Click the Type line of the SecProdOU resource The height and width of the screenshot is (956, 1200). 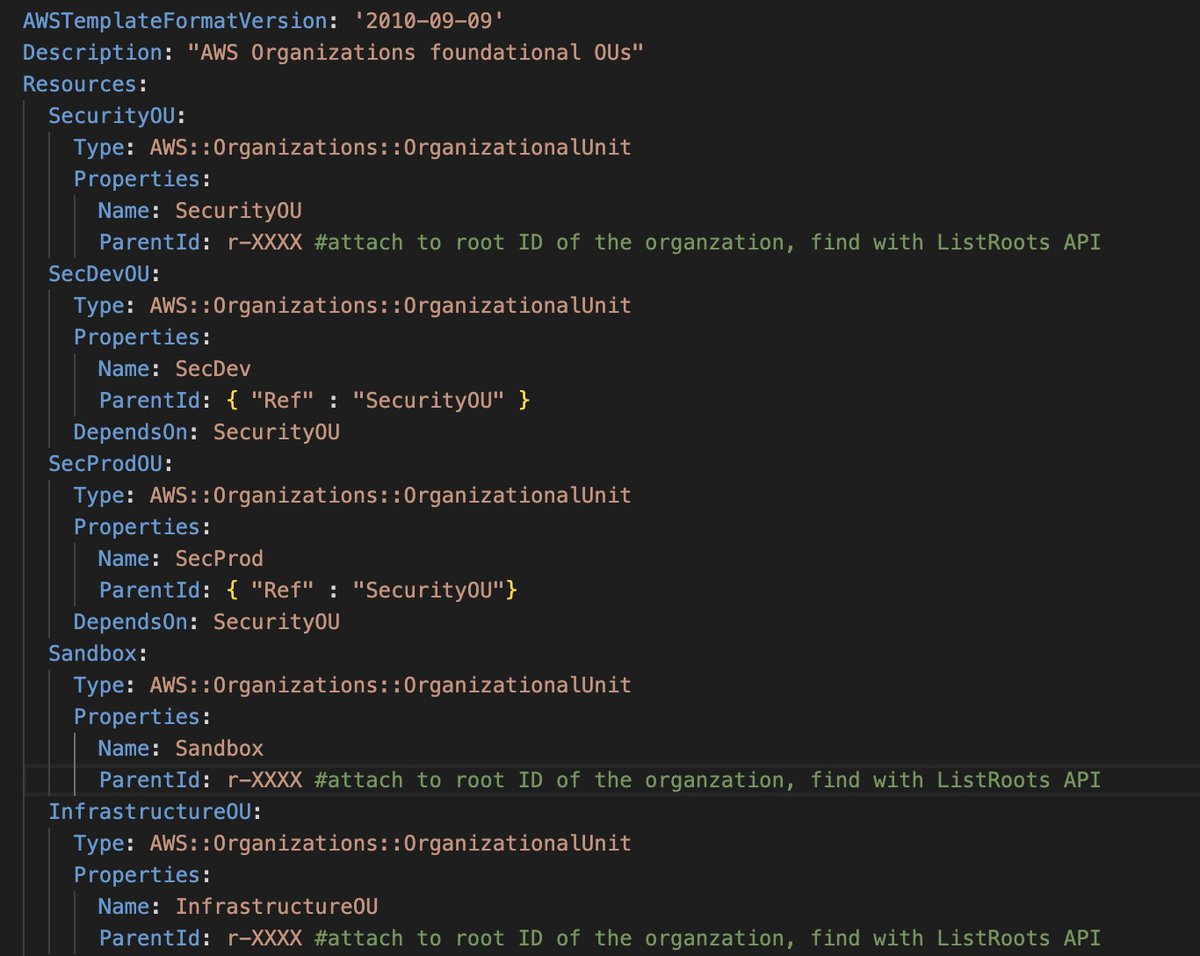coord(353,496)
